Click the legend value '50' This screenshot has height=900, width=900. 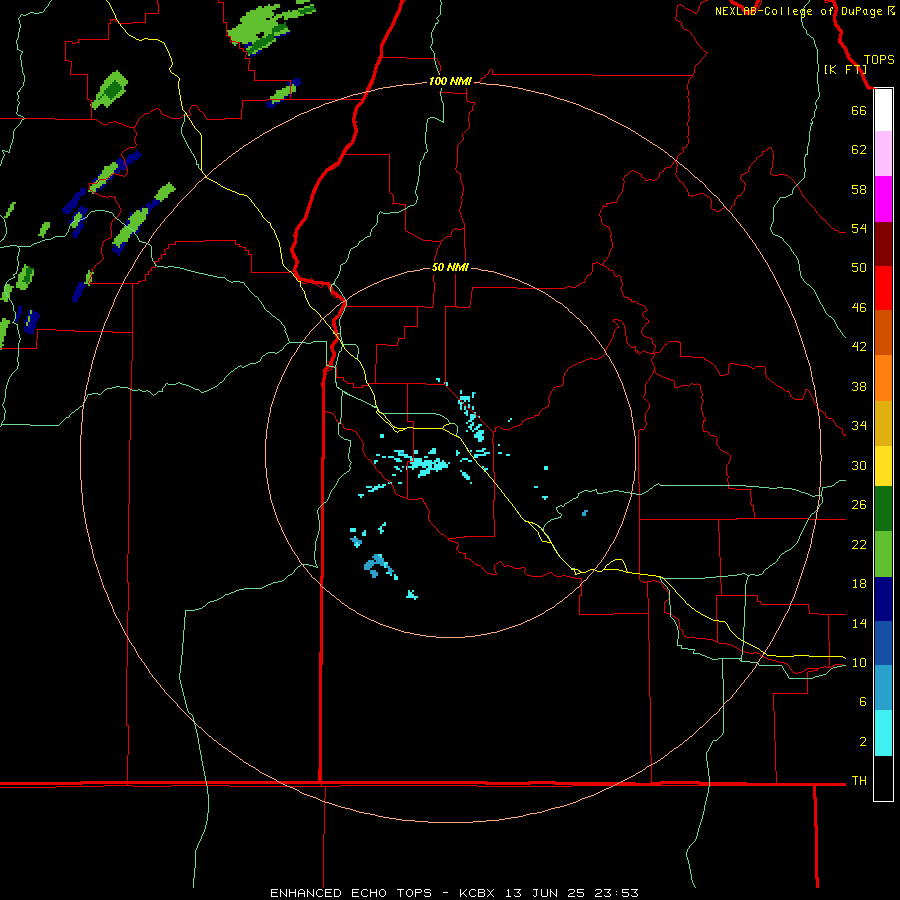click(859, 268)
